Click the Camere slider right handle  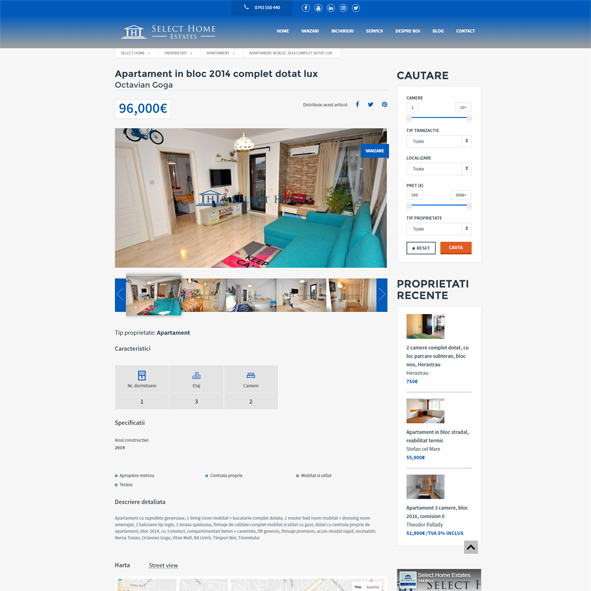click(469, 118)
